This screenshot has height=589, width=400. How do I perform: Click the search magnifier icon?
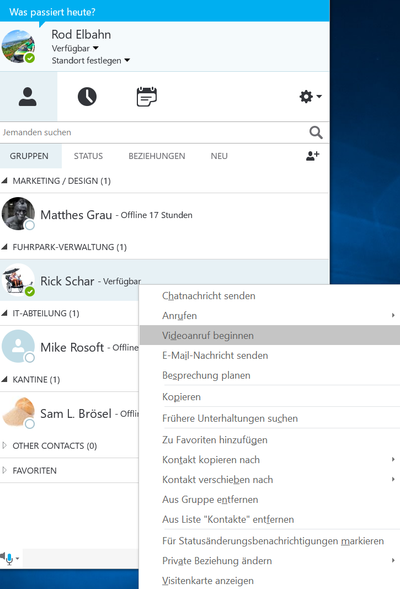point(316,132)
